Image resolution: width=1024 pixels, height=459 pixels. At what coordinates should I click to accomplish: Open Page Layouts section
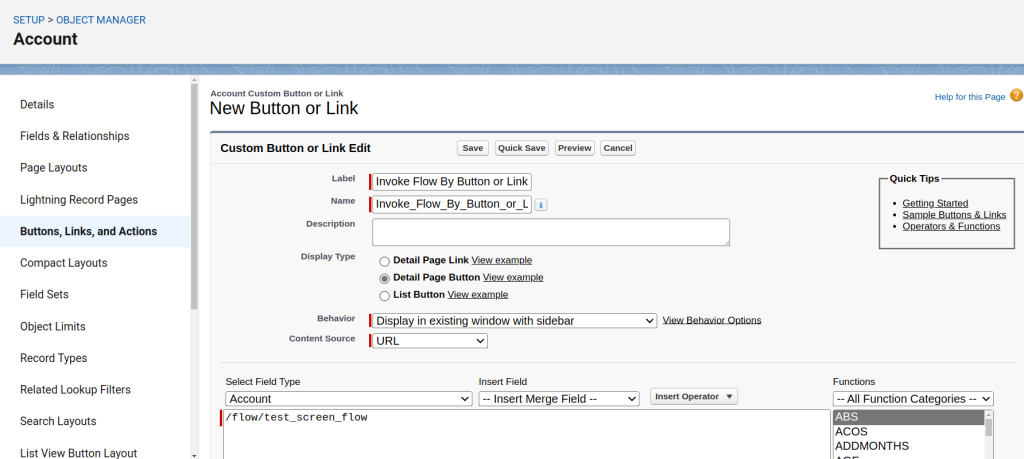click(54, 168)
